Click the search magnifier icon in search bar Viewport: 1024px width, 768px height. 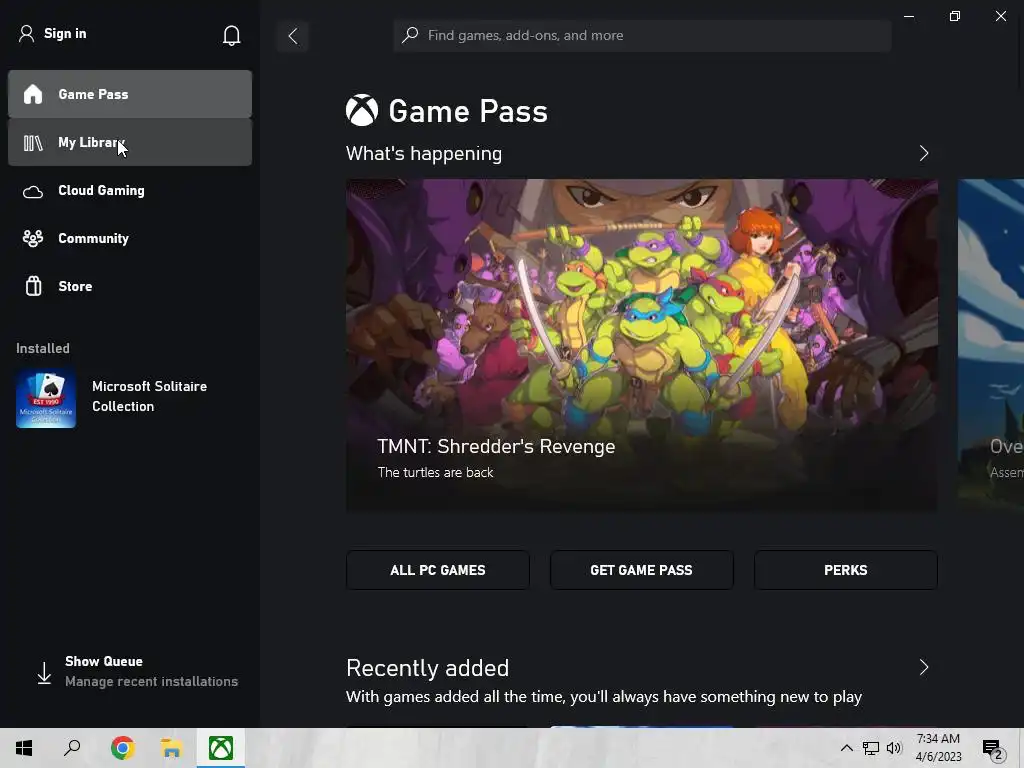click(x=410, y=35)
